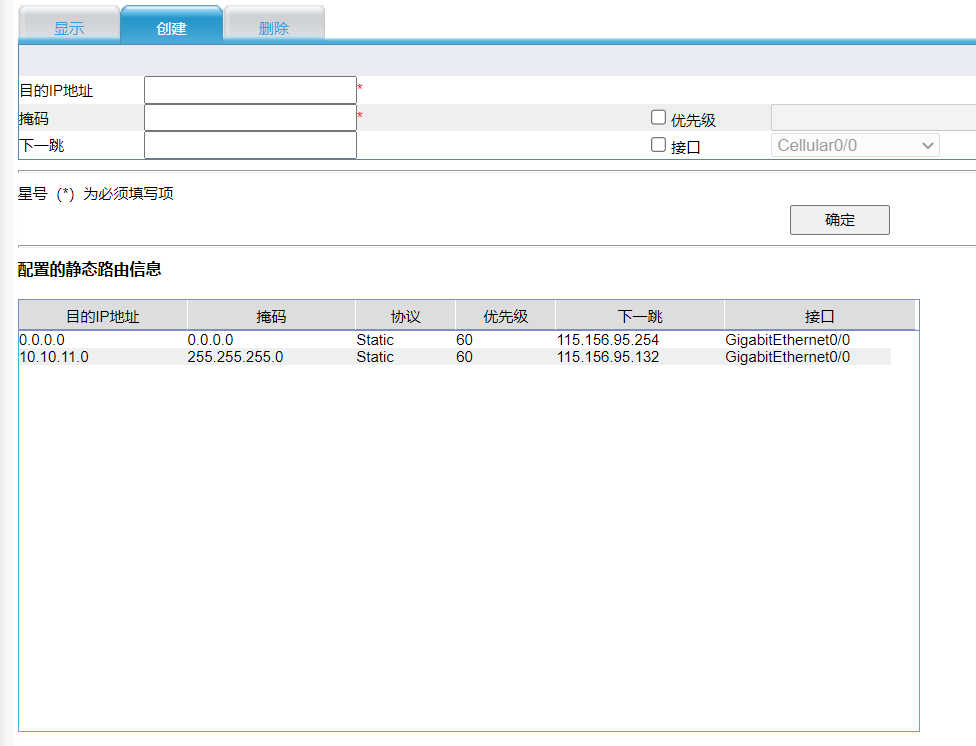Click the 协议 column header
Screen dimensions: 976x746
coord(405,316)
